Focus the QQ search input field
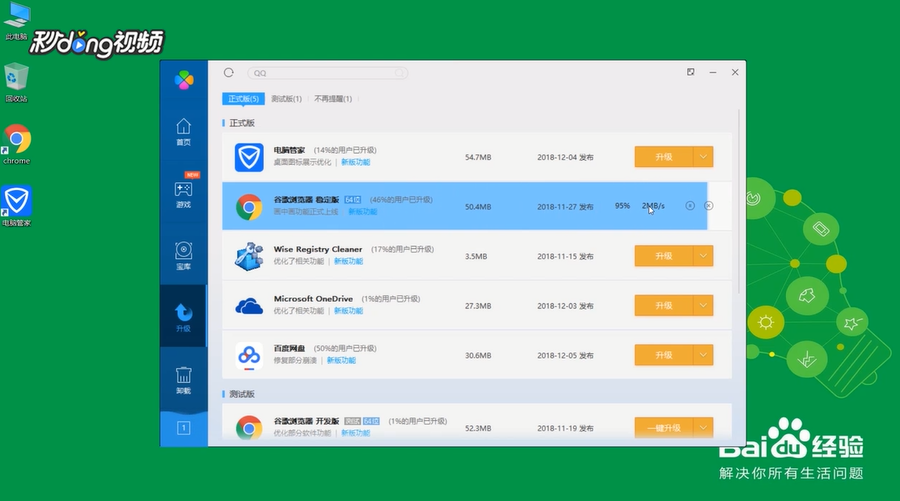 pyautogui.click(x=327, y=73)
